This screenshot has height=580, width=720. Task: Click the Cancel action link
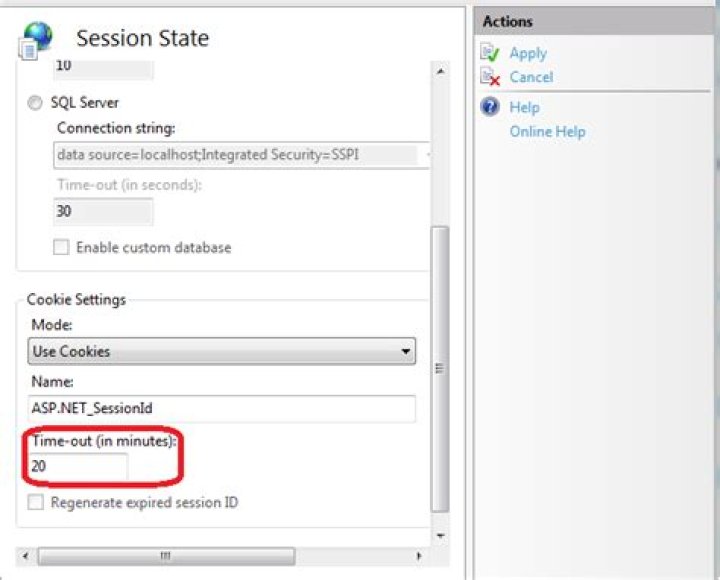click(531, 77)
